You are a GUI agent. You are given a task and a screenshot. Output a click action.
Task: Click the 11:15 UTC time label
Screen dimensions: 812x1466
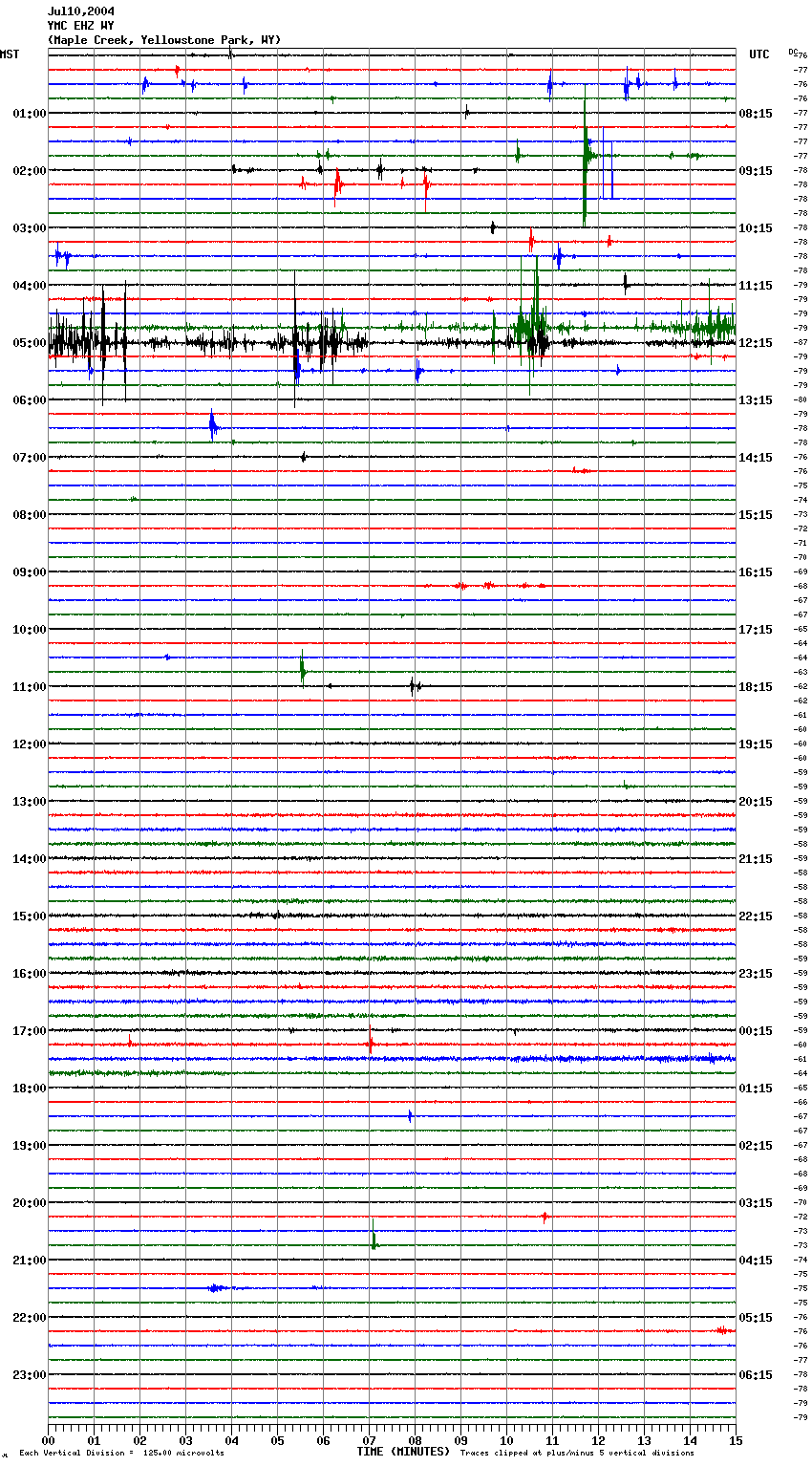pyautogui.click(x=756, y=286)
